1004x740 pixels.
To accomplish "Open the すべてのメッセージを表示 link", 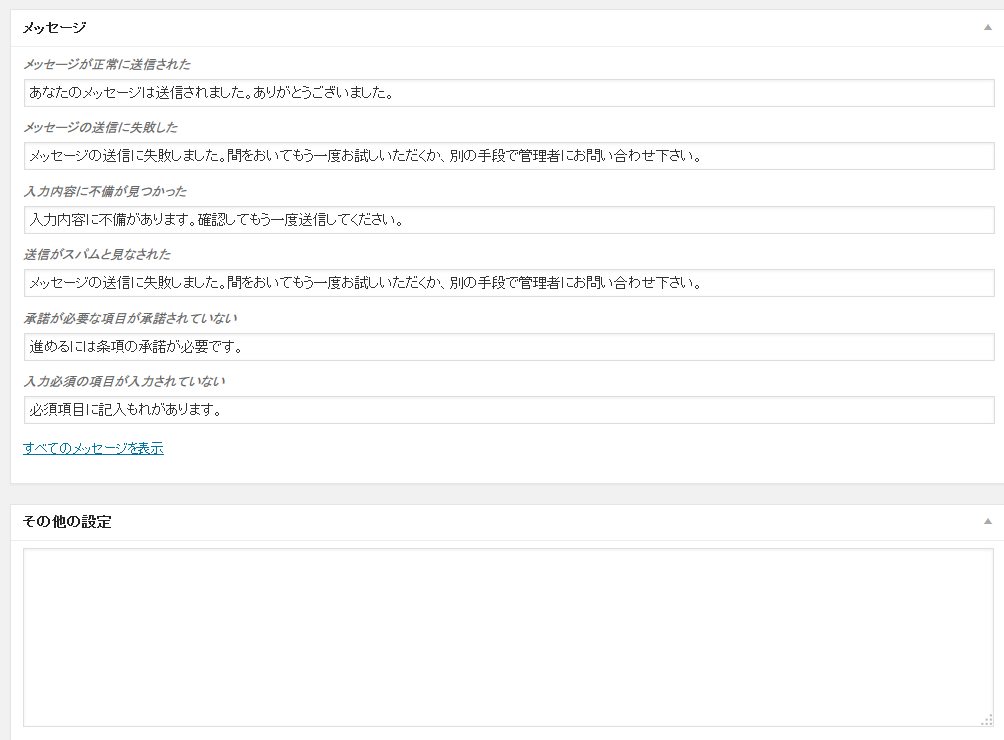I will click(x=93, y=448).
